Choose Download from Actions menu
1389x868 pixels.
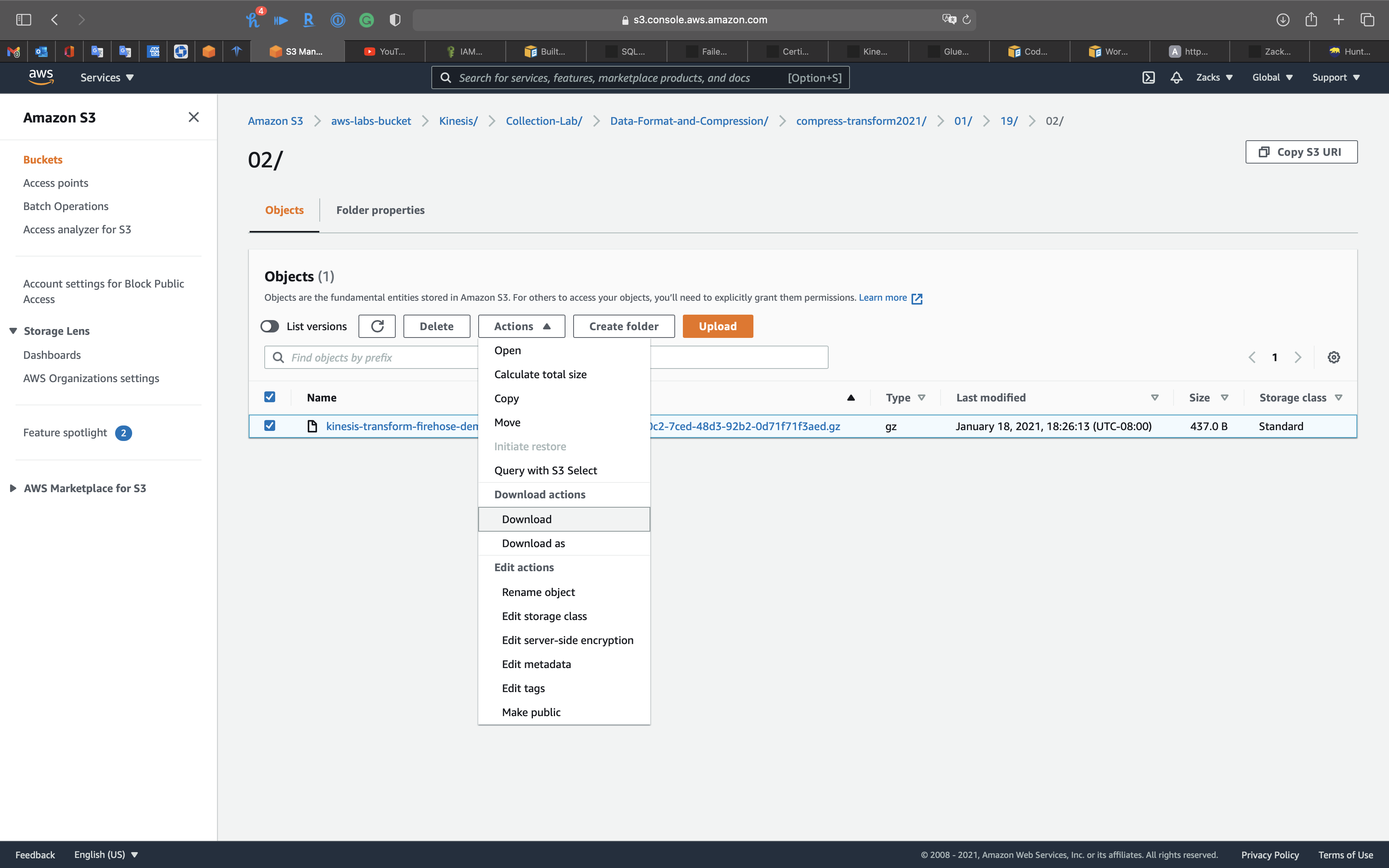526,519
